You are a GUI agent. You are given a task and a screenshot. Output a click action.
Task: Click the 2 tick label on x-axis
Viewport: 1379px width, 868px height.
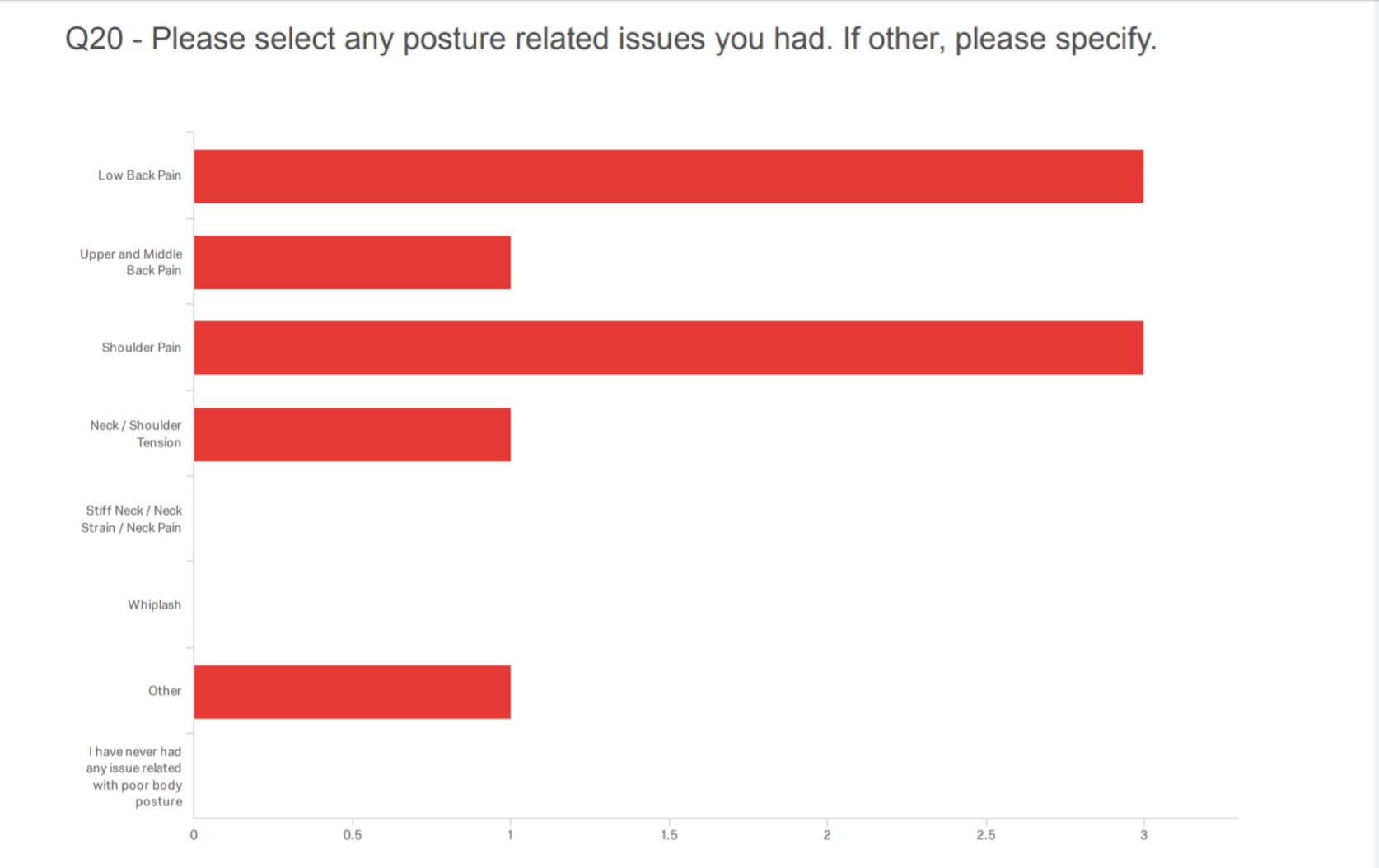pos(827,835)
